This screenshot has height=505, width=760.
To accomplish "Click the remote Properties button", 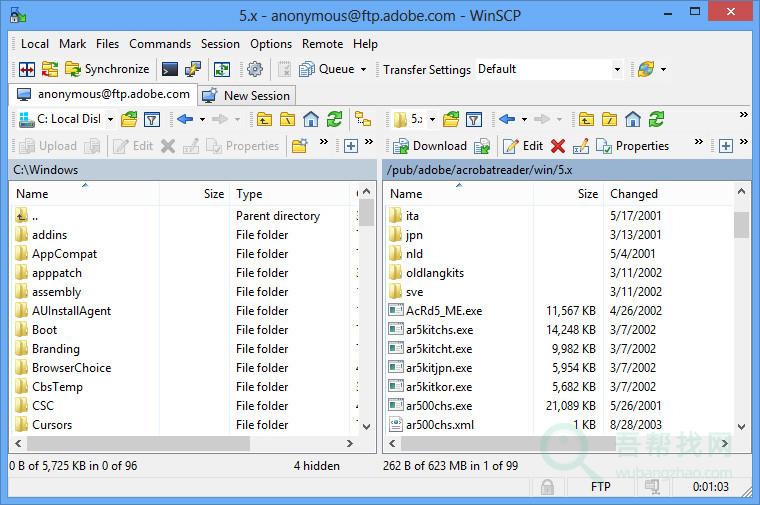I will 633,146.
